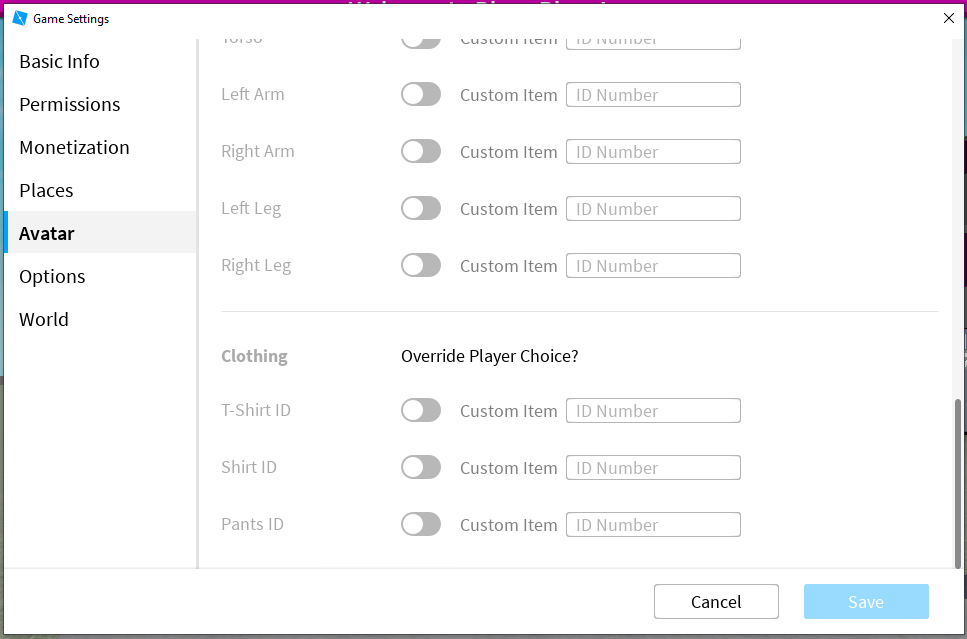
Task: Open the Monetization settings page
Action: pos(74,147)
